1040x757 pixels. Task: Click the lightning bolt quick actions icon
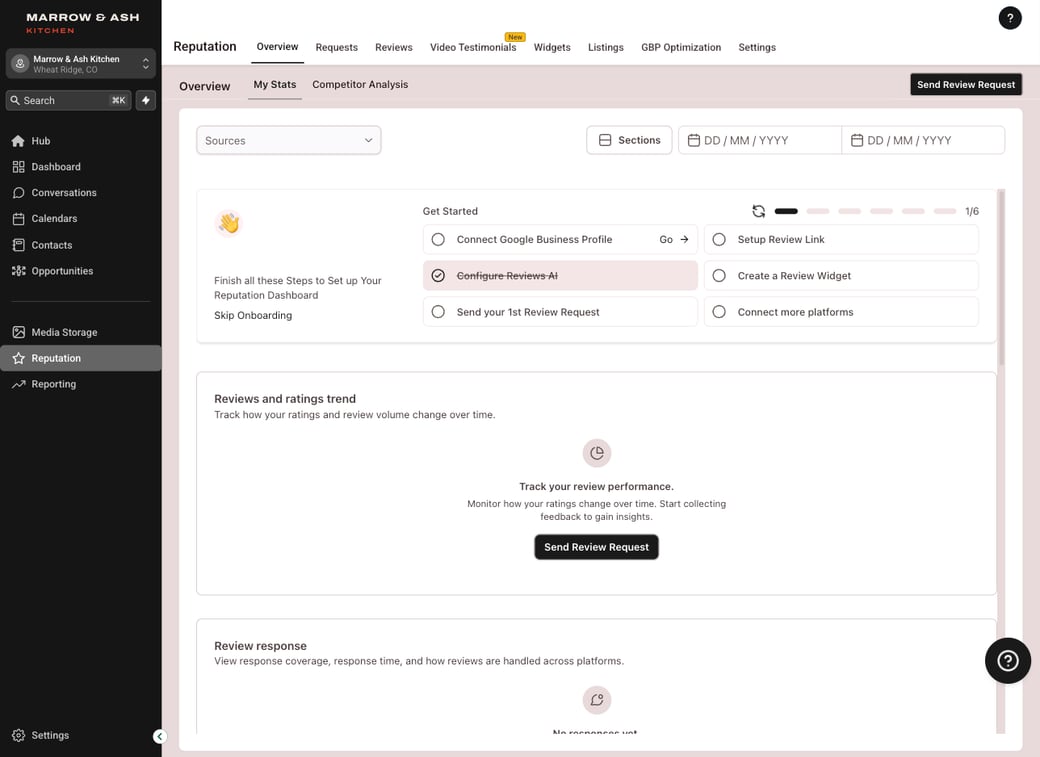pos(146,100)
